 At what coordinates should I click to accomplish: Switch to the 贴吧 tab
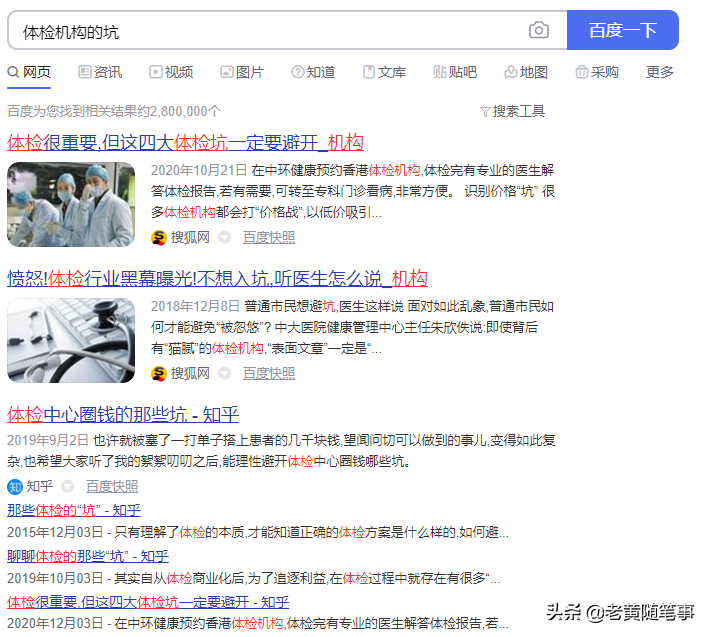[x=455, y=72]
